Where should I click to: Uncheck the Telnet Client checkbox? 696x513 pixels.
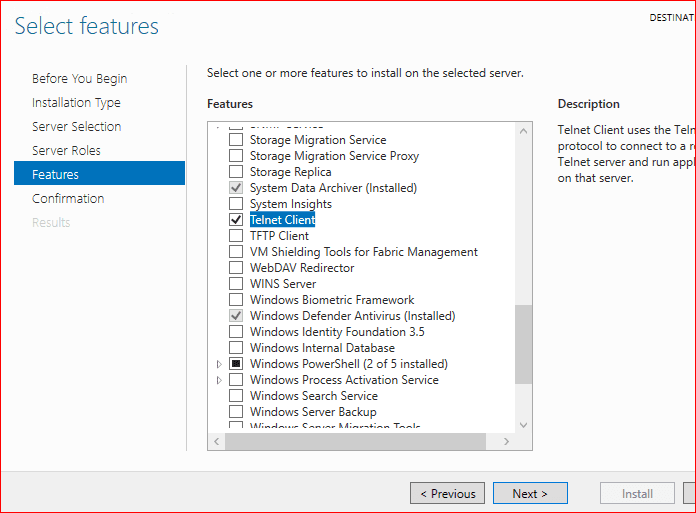pyautogui.click(x=236, y=220)
